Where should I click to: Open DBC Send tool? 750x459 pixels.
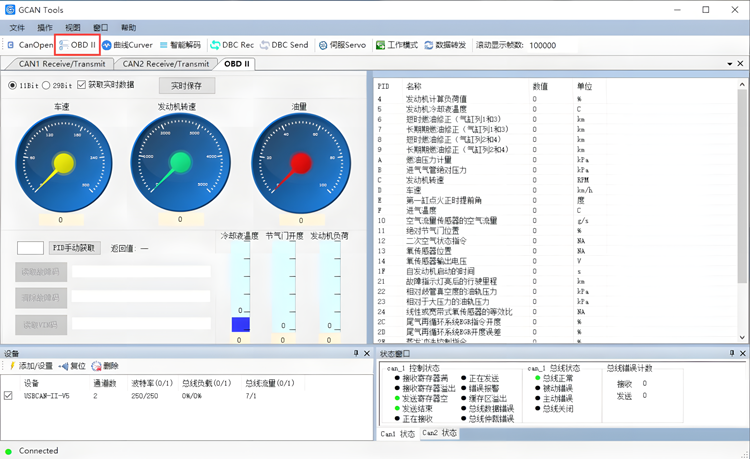click(284, 45)
